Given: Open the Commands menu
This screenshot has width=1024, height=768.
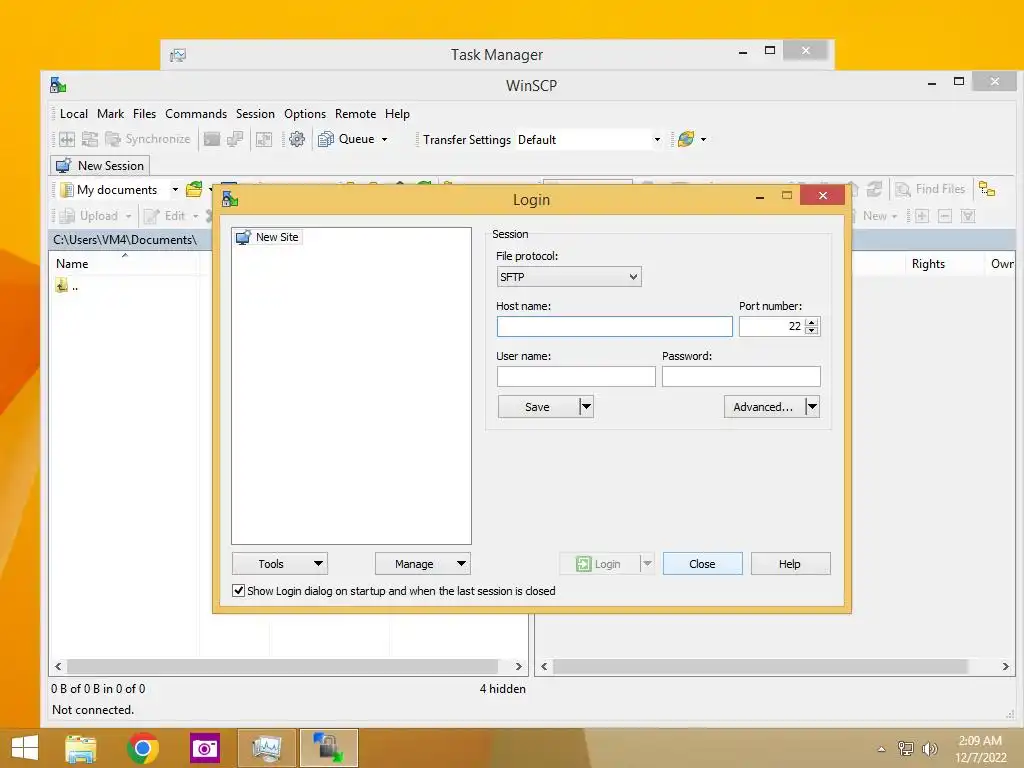Looking at the screenshot, I should 196,114.
